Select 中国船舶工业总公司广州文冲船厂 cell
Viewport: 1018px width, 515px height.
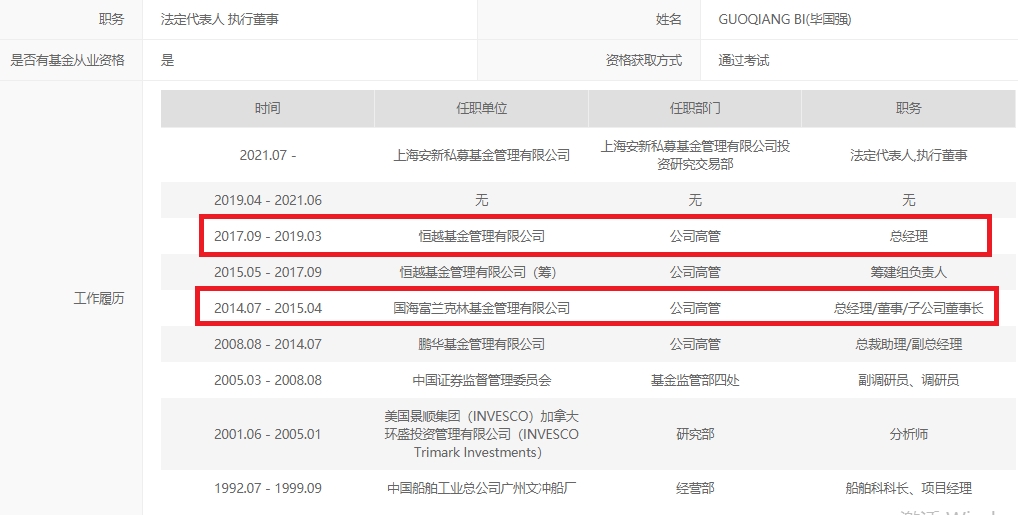click(481, 488)
